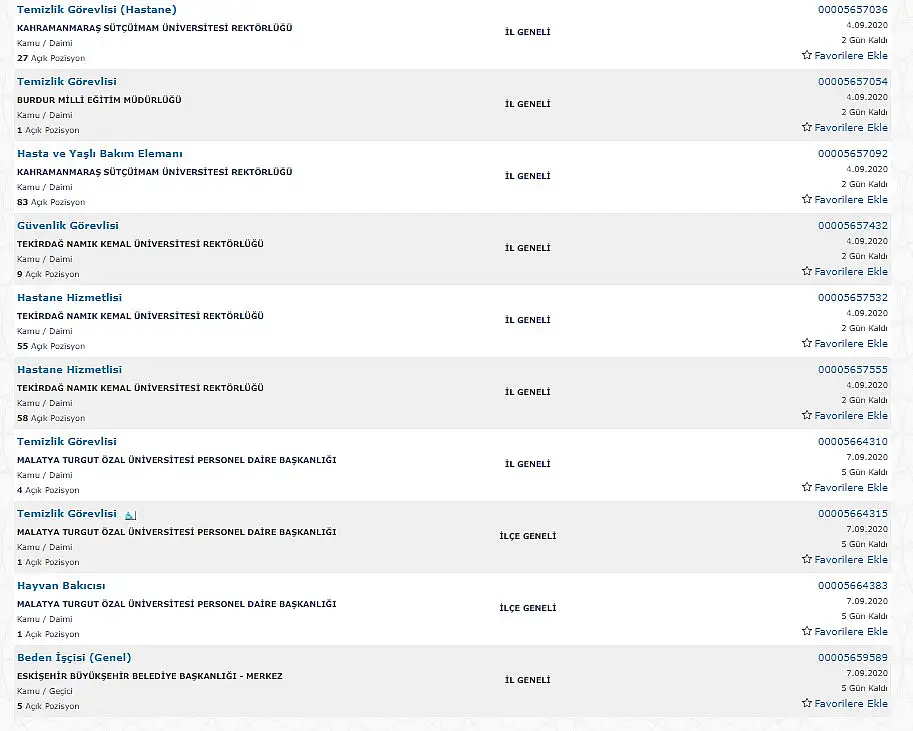The image size is (913, 731).
Task: Click the star icon on the Hayvan Bakıcısı row
Action: point(806,631)
